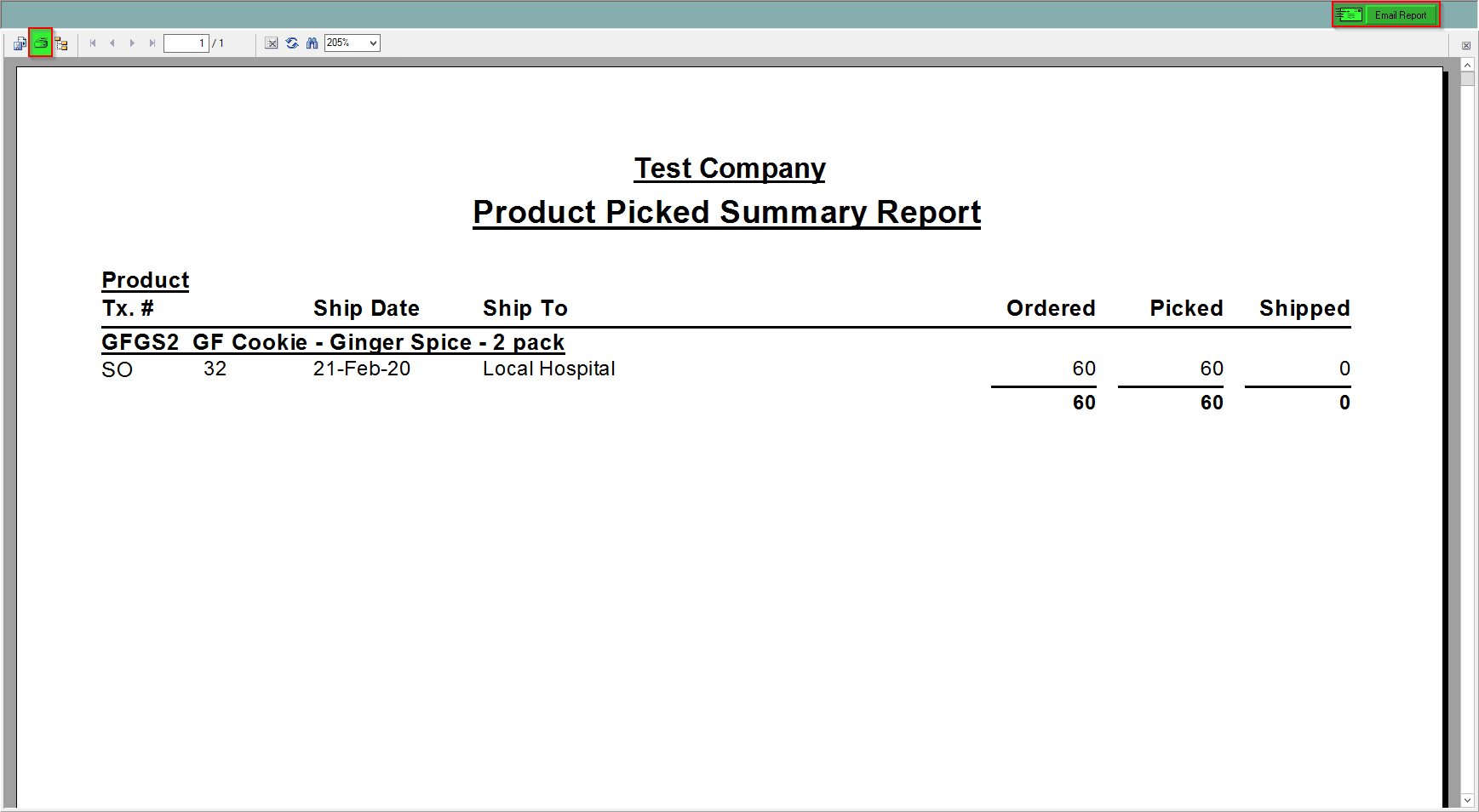
Task: Click the Ship Date column header
Action: [366, 308]
